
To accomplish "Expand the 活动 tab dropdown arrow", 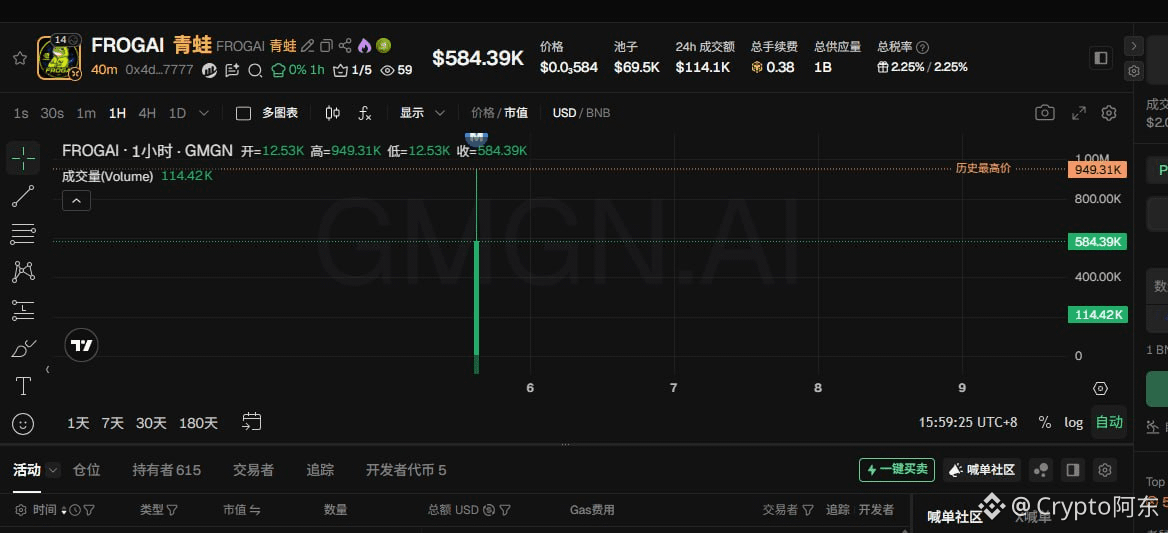I will tap(53, 470).
